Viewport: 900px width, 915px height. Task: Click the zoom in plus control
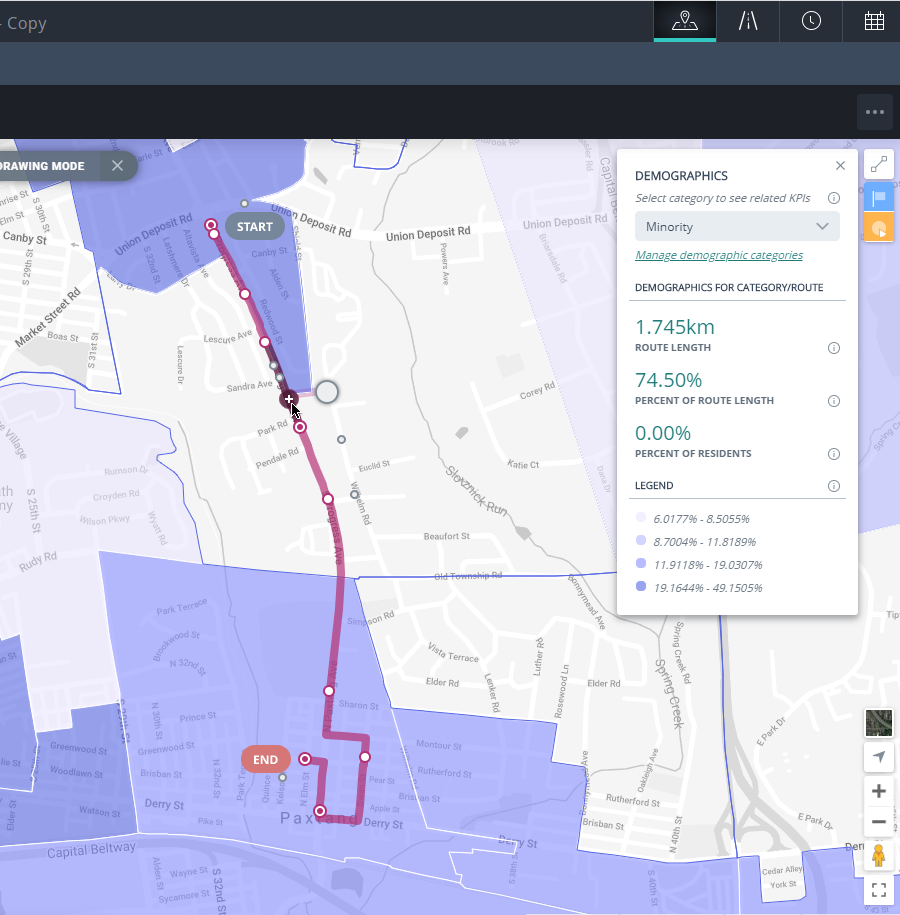click(x=878, y=790)
